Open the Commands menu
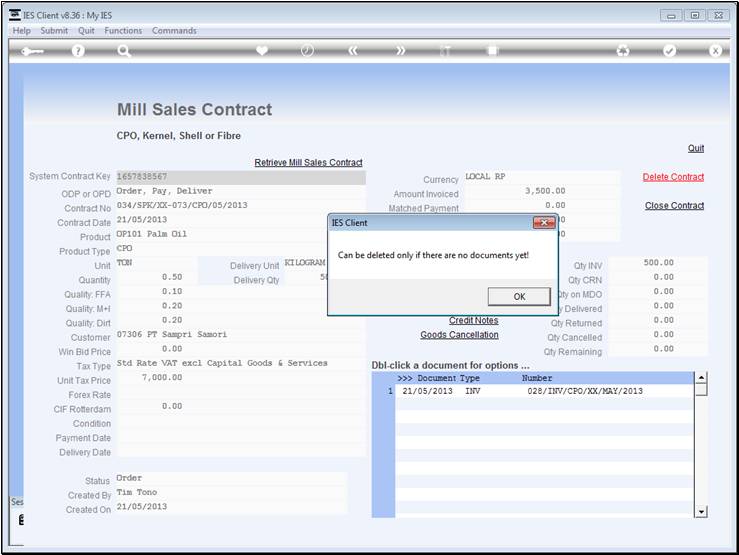Viewport: 739px width, 555px height. (174, 31)
